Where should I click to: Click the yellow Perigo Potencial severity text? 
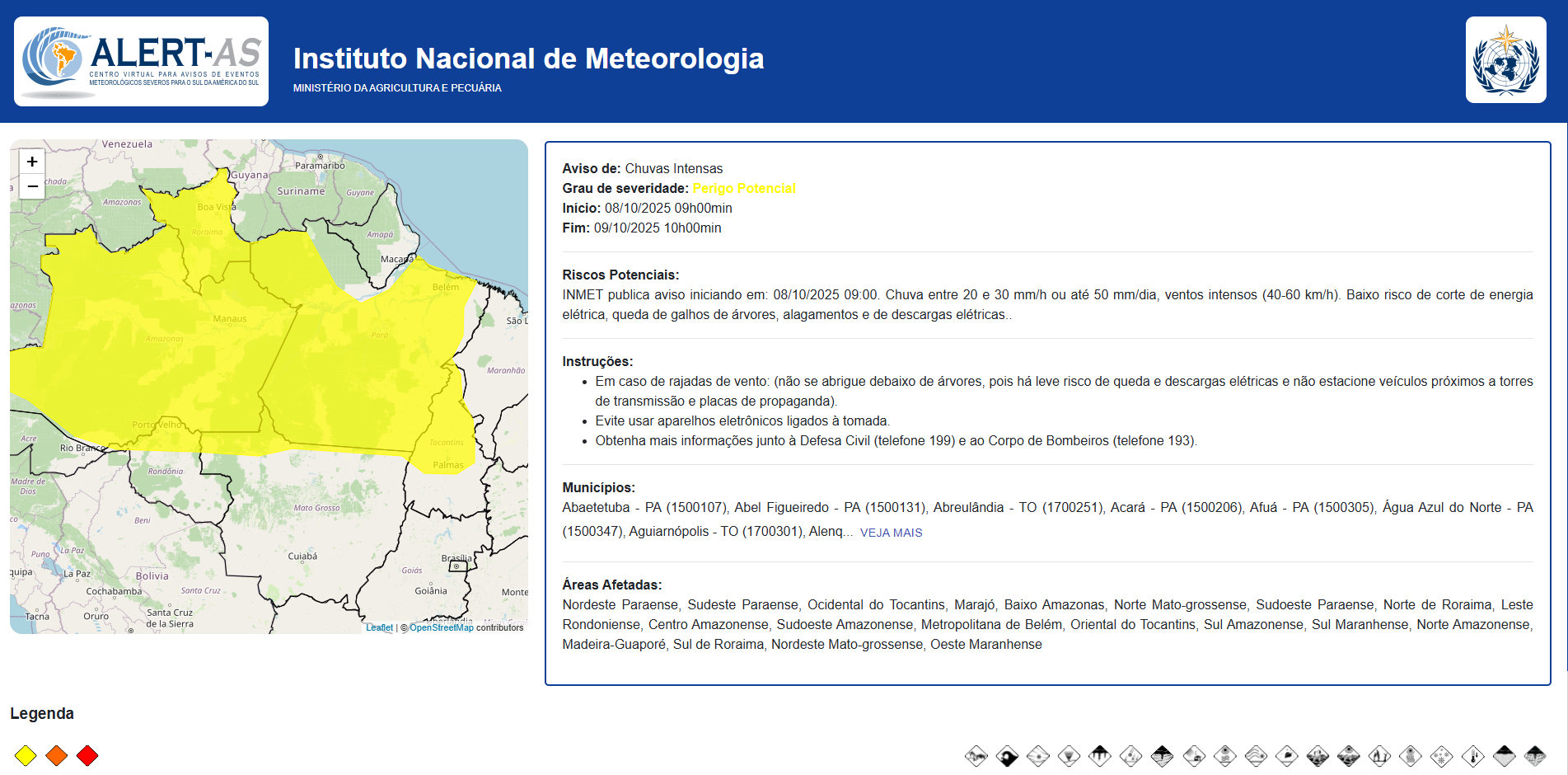tap(743, 188)
